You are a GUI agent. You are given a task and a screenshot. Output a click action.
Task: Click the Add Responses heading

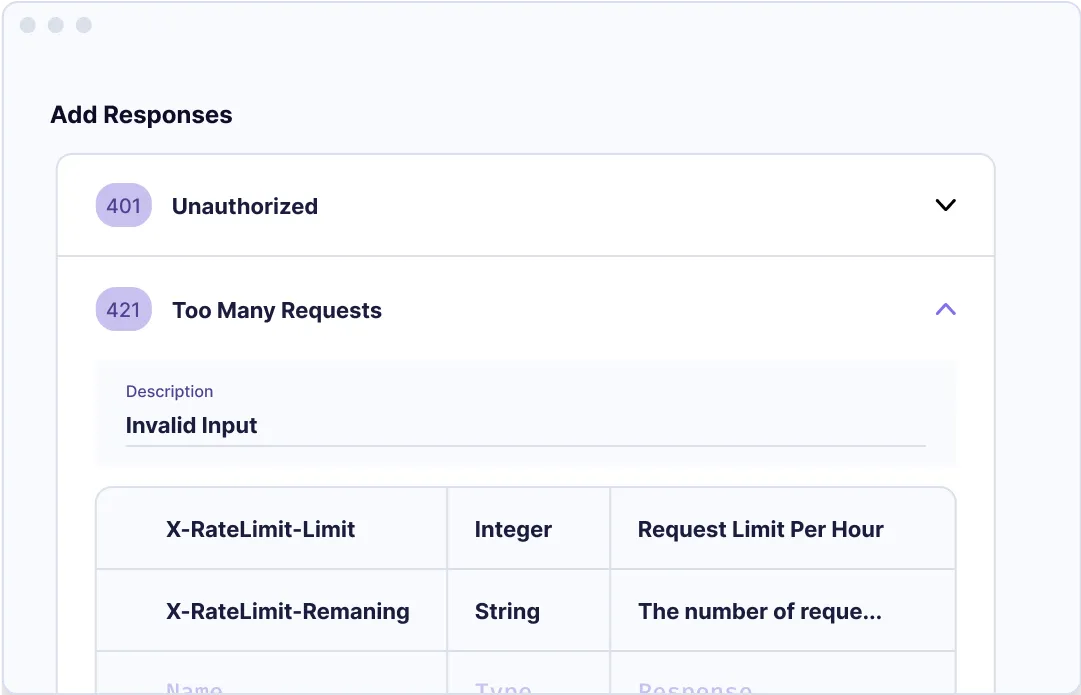click(141, 115)
